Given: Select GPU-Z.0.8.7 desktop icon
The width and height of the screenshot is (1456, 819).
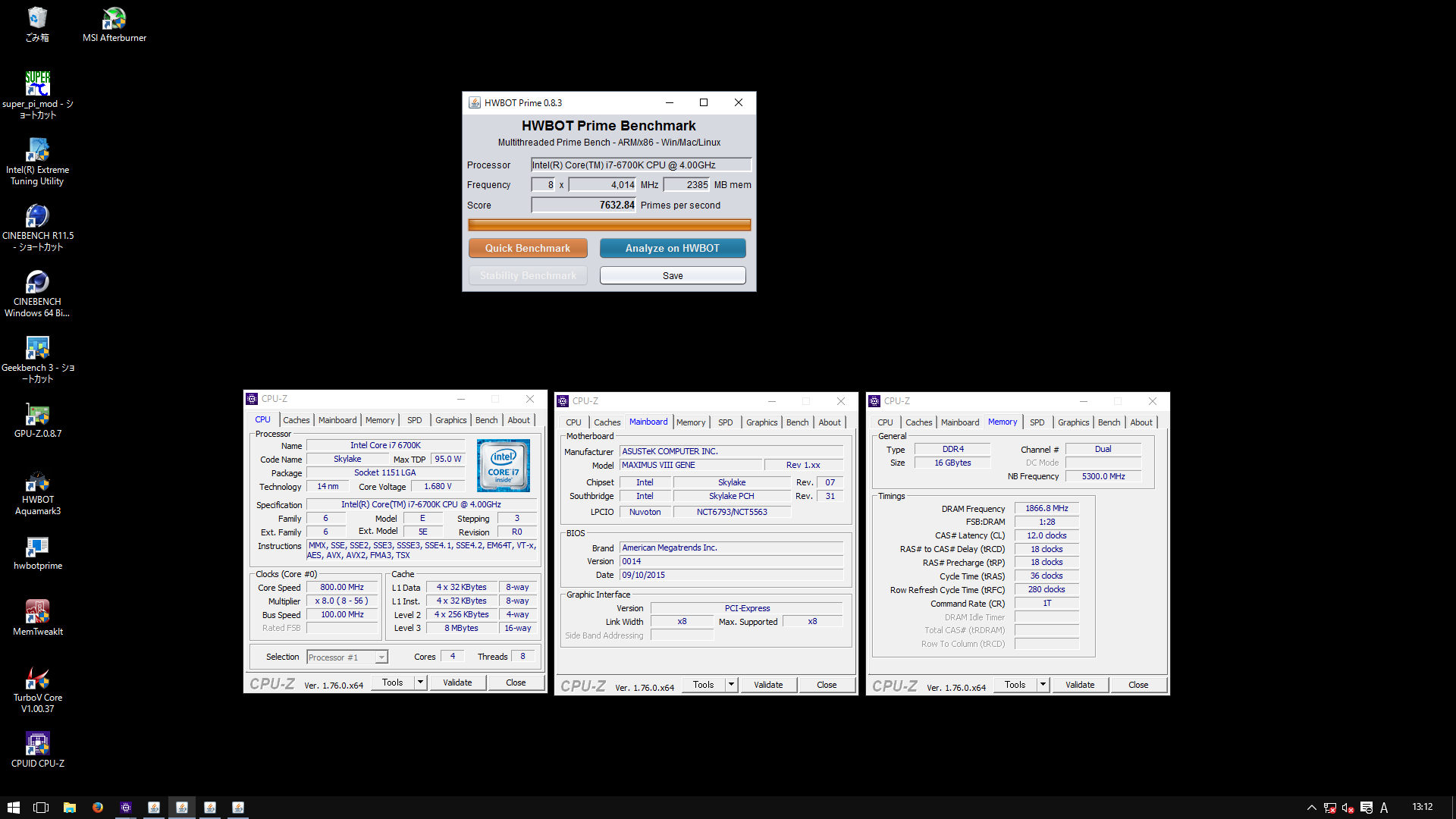Looking at the screenshot, I should click(x=37, y=419).
